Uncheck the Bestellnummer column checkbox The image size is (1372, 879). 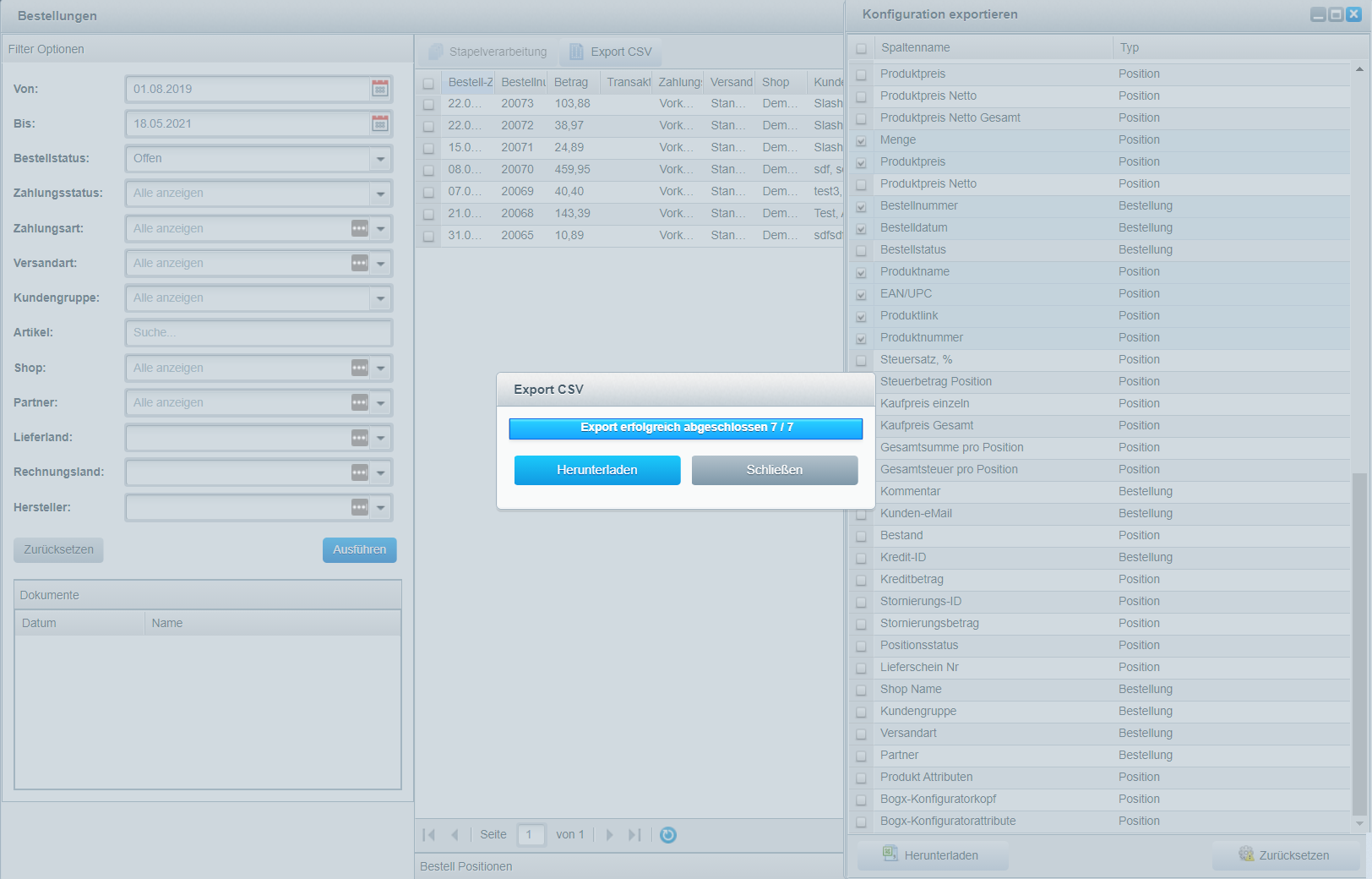(x=861, y=206)
